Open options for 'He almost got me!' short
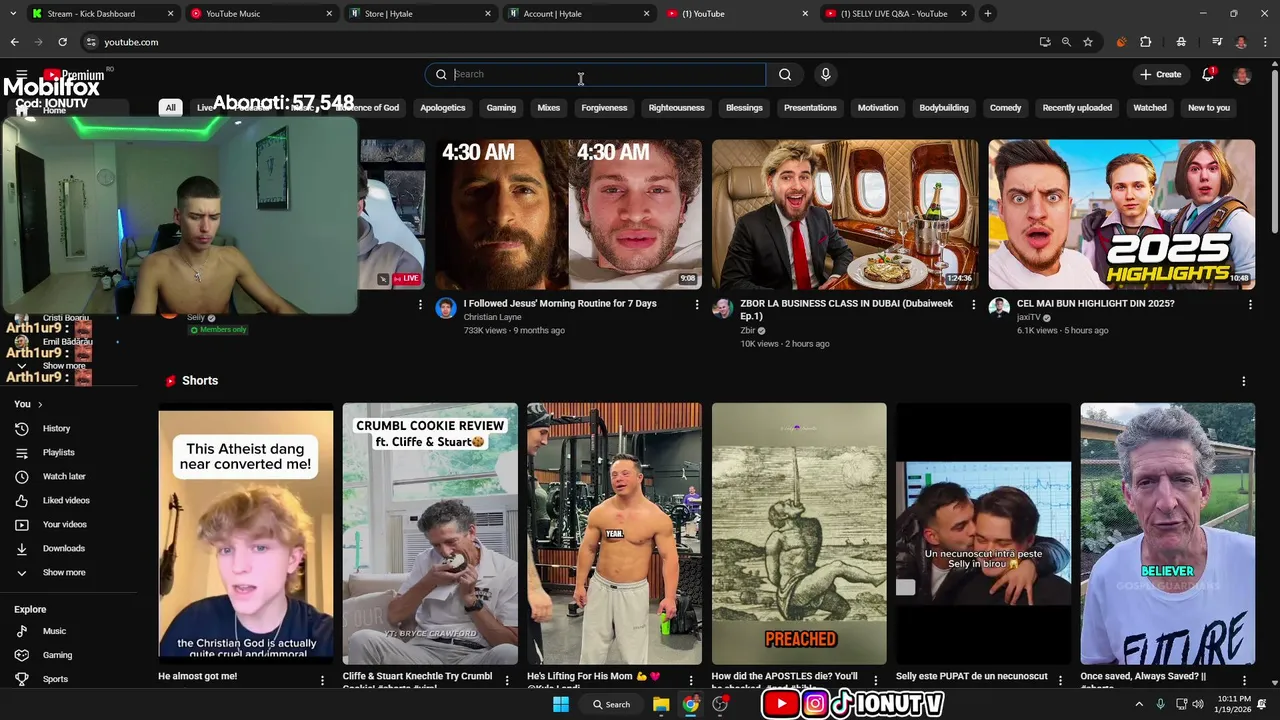 [322, 680]
